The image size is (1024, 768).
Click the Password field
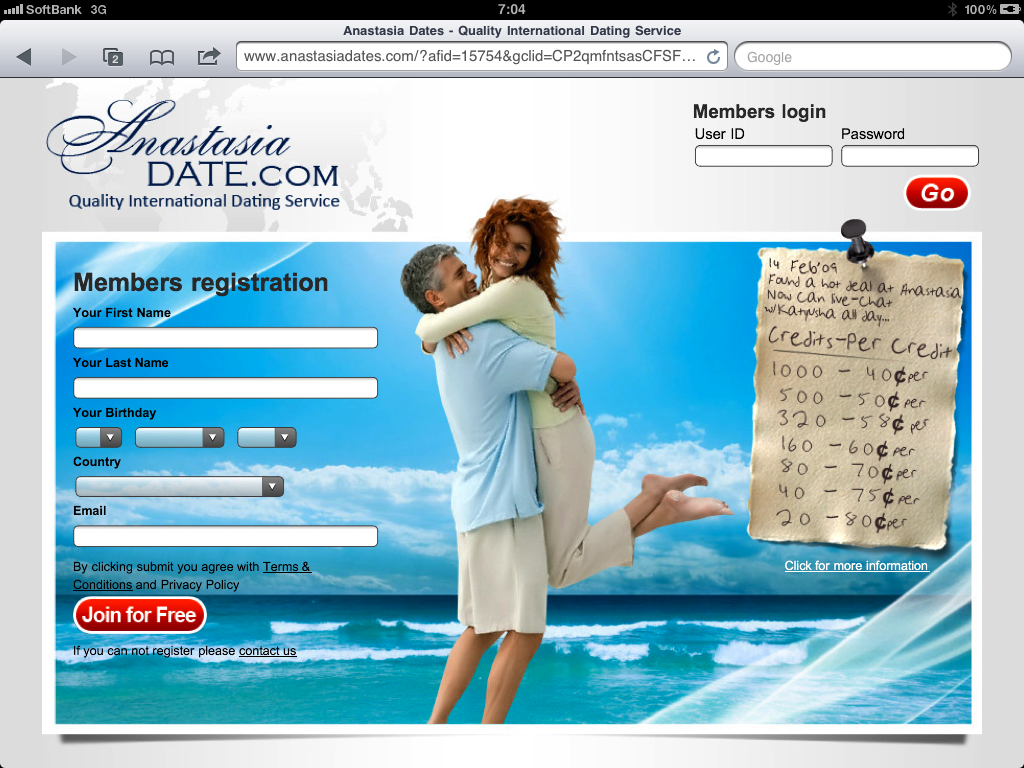(x=910, y=156)
